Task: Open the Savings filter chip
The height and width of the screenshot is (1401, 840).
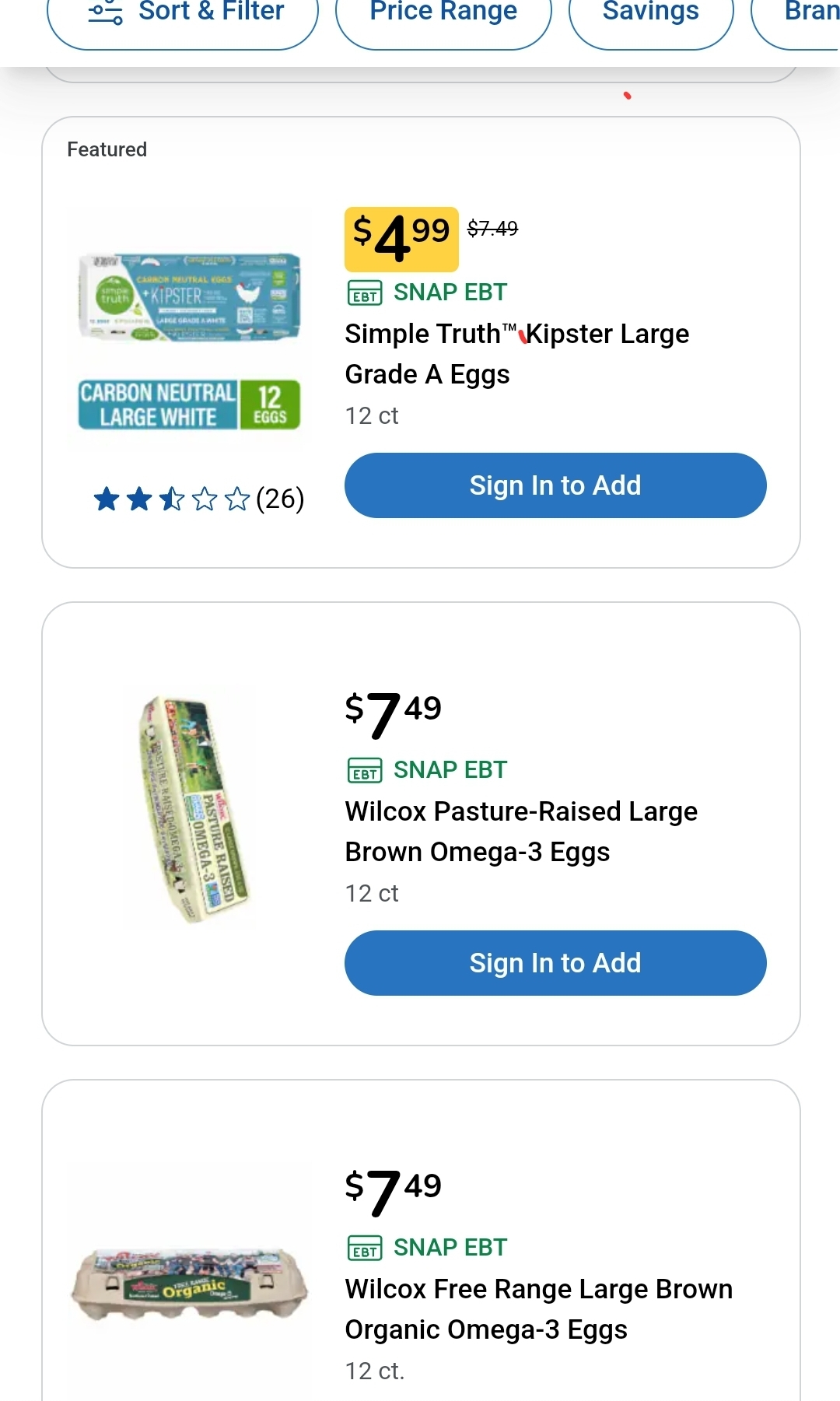Action: [651, 12]
